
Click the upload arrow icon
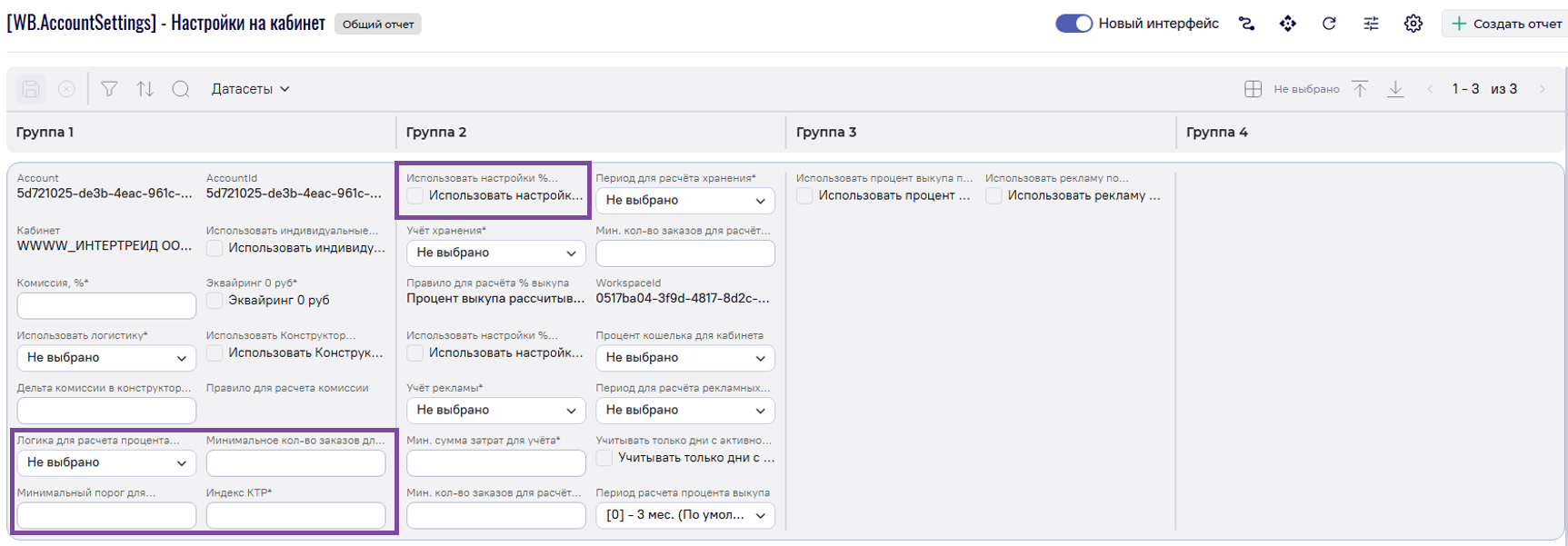[1360, 89]
